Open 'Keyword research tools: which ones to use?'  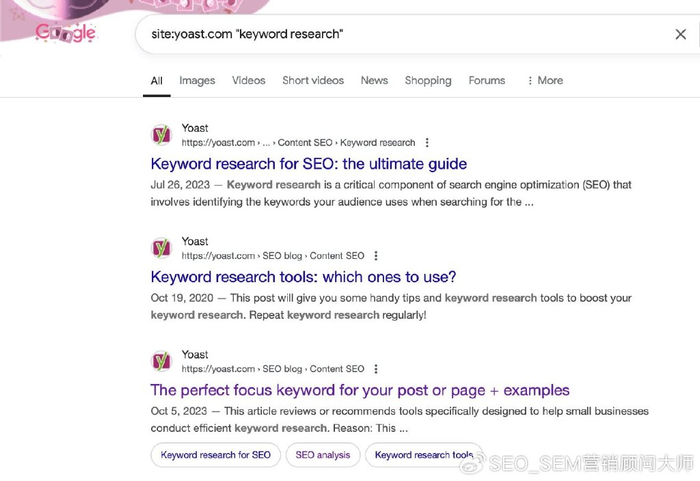click(303, 277)
